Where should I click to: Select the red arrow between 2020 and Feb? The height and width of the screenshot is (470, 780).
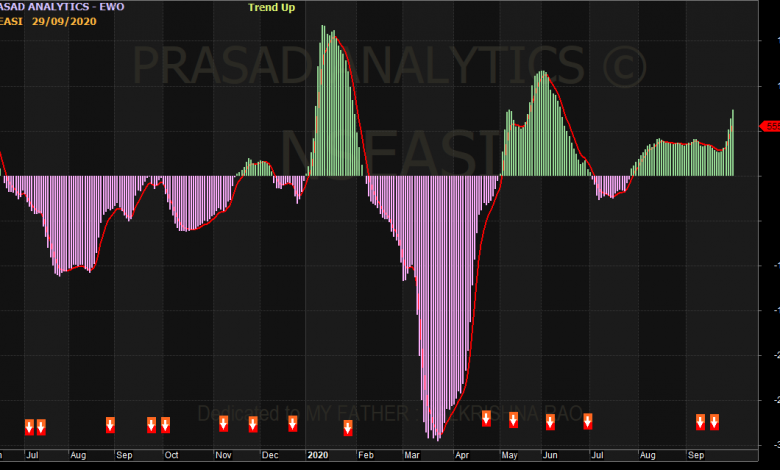pyautogui.click(x=348, y=428)
